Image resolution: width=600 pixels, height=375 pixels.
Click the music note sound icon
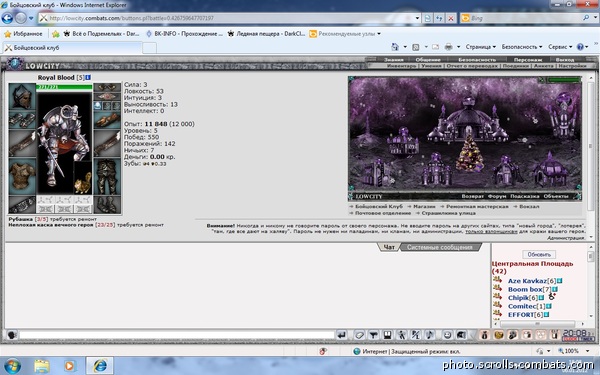(x=430, y=335)
